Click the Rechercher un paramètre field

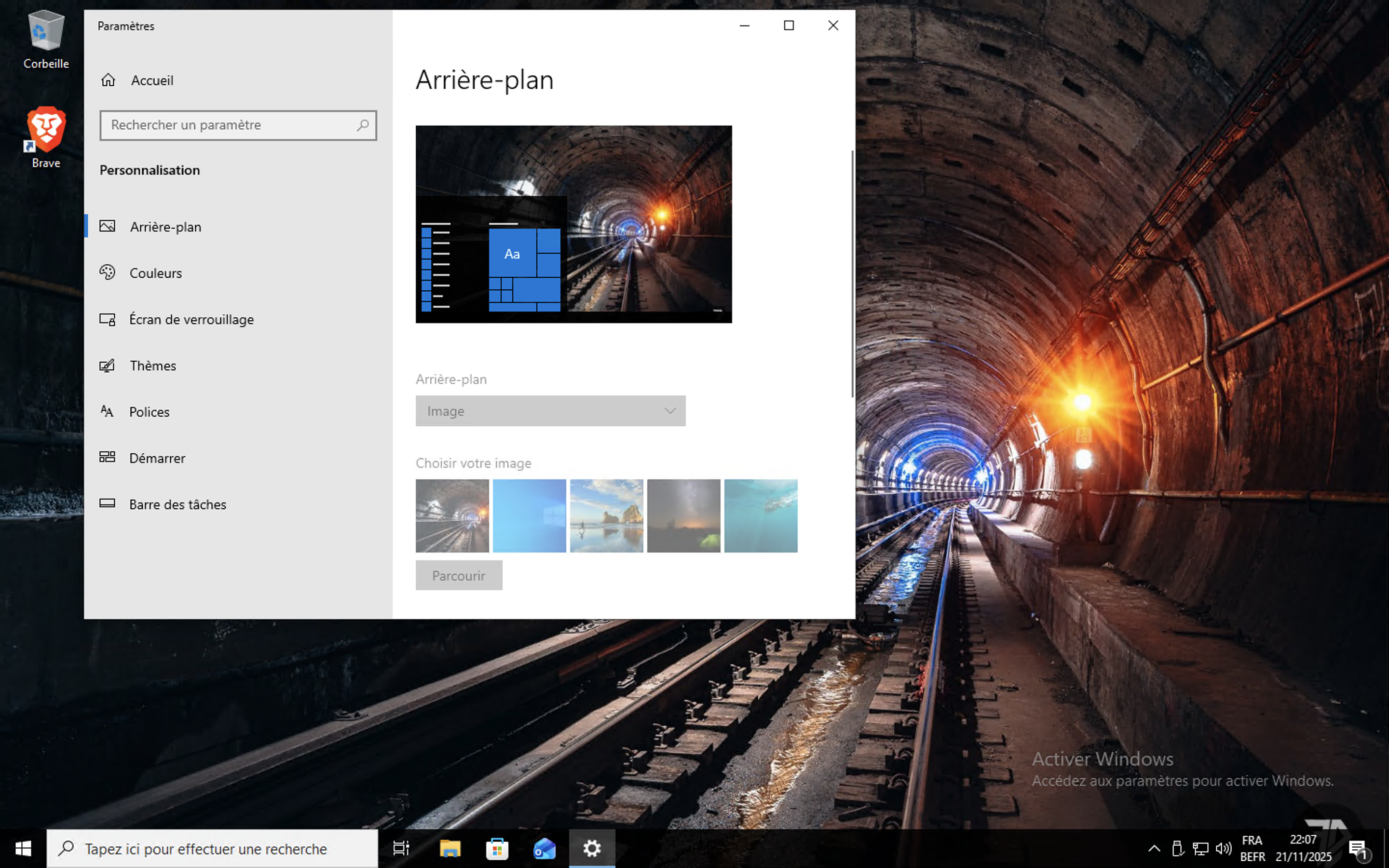[x=230, y=125]
